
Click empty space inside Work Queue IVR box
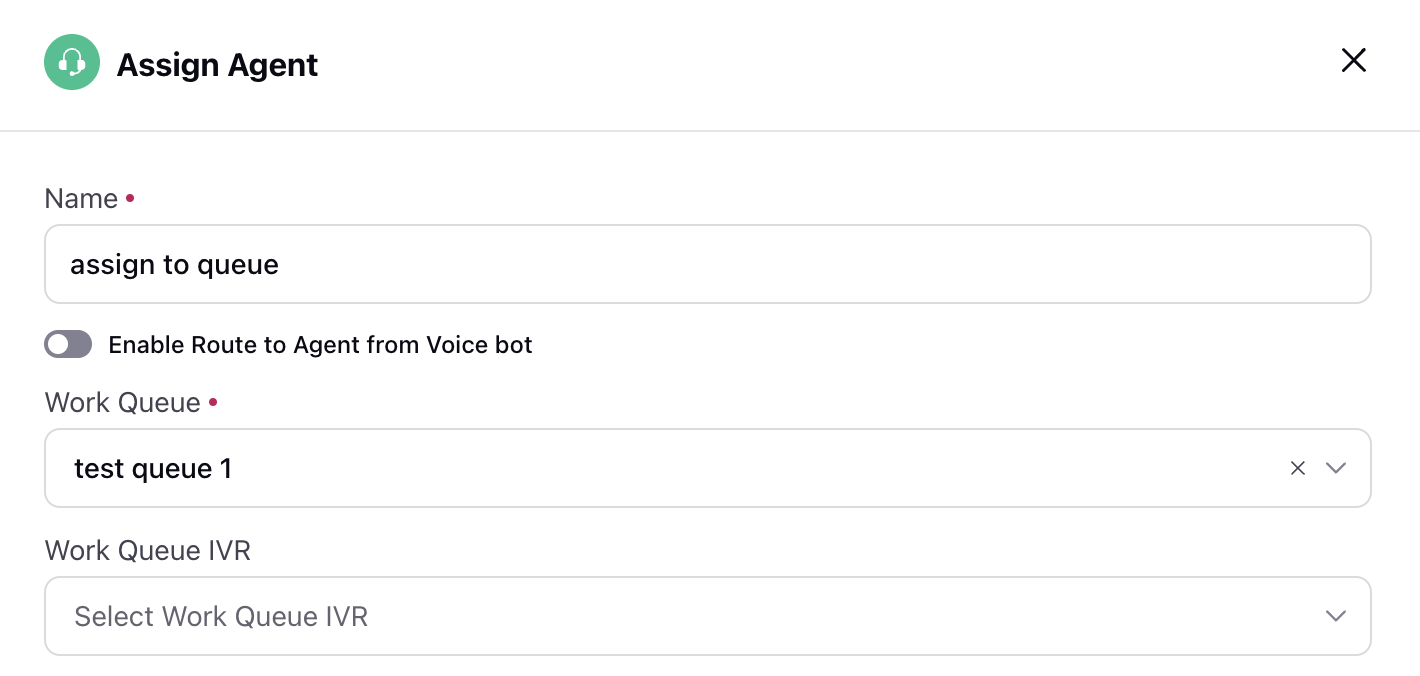pos(840,616)
